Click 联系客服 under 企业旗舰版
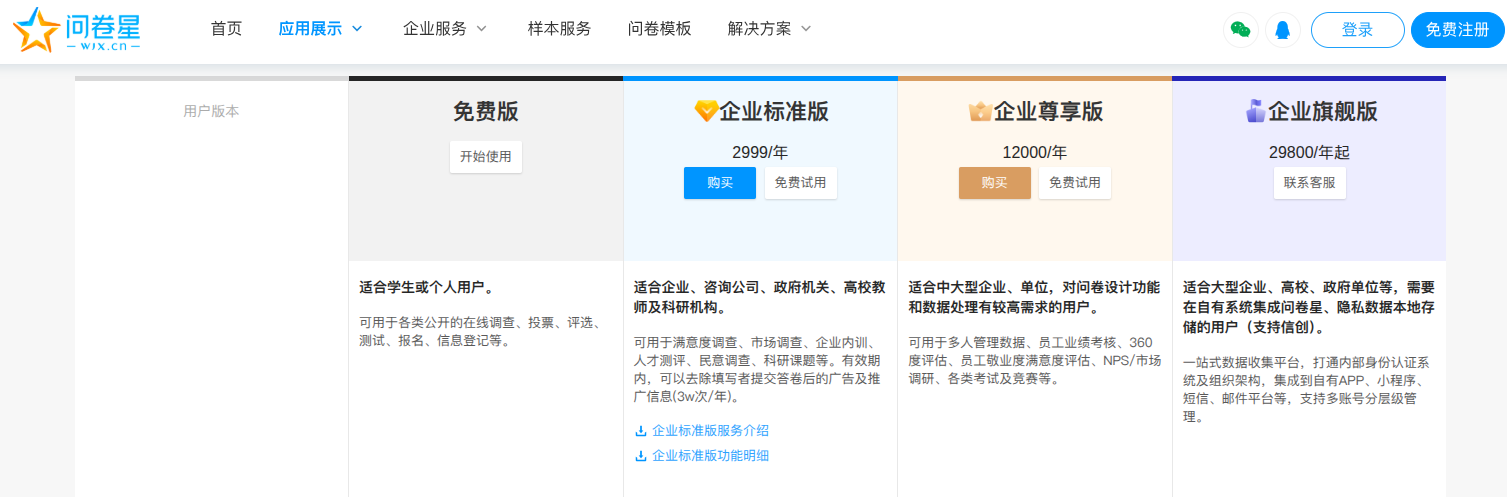Viewport: 1507px width, 497px height. coord(1310,183)
